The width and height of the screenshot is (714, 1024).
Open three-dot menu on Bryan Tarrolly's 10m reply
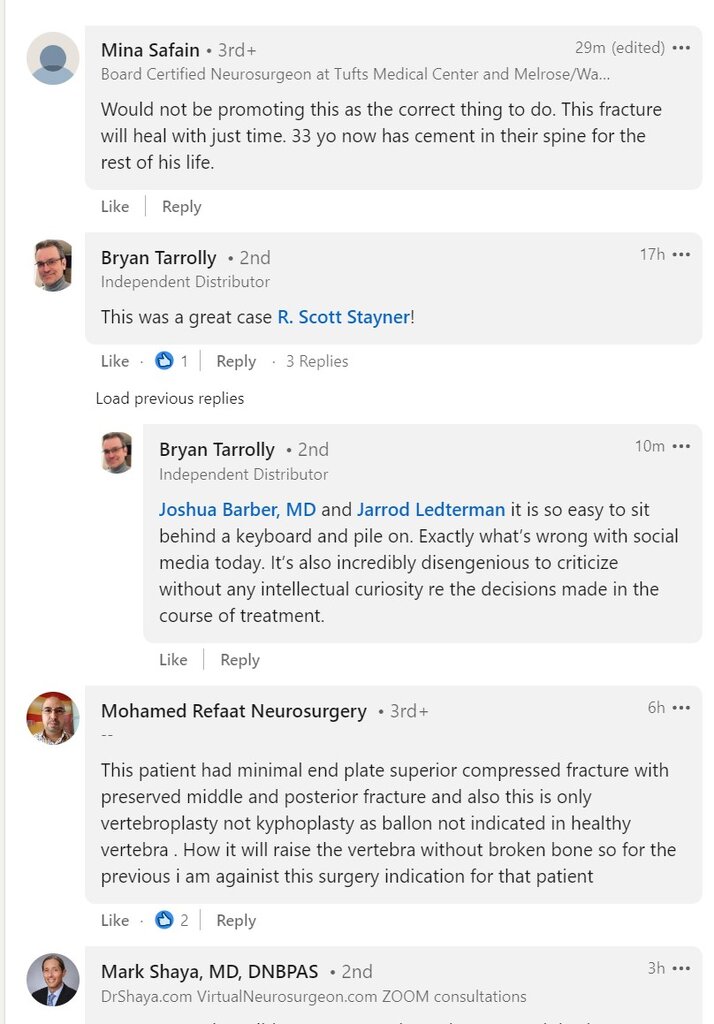pos(681,446)
